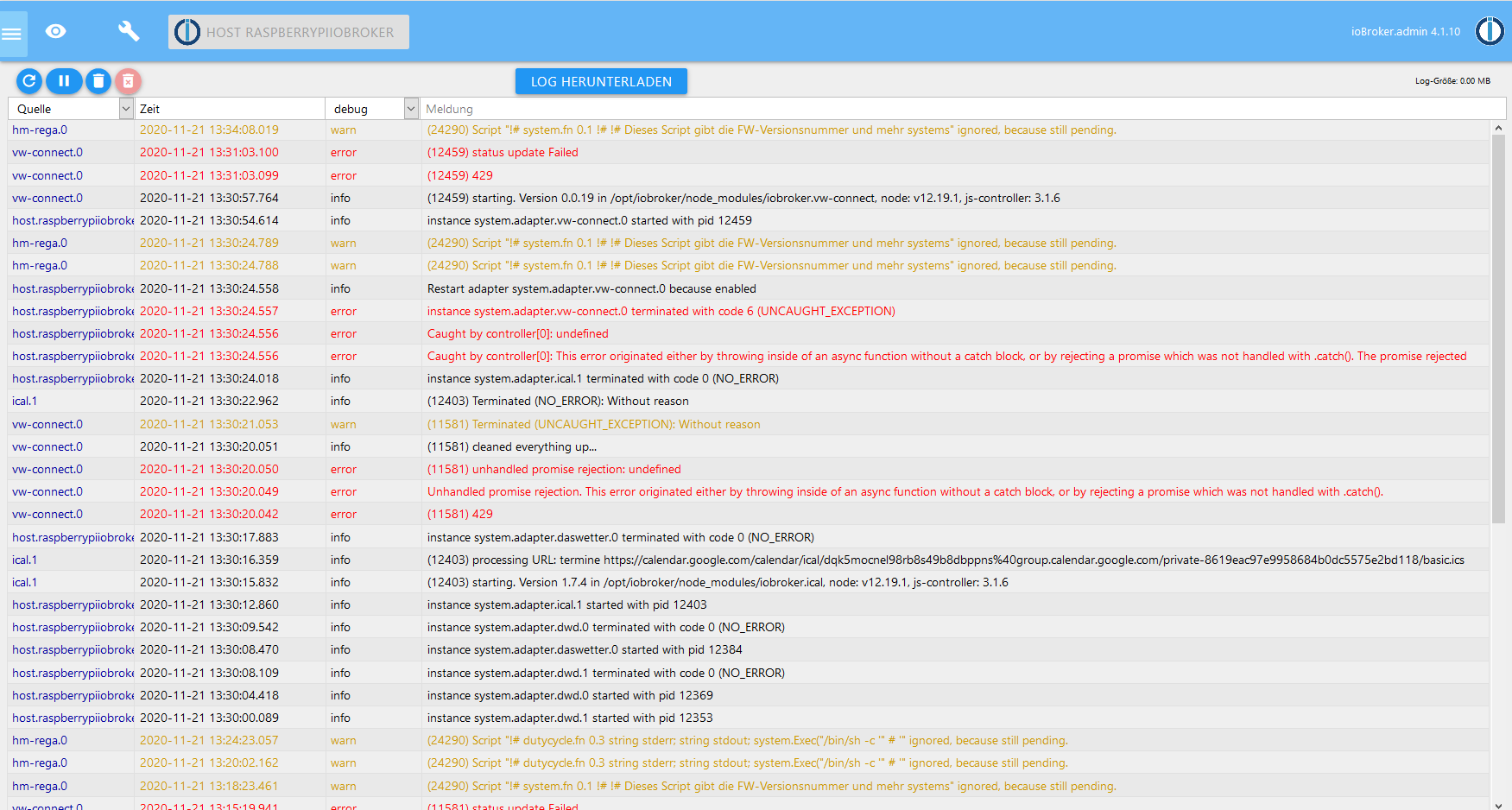Click 'Caught by controller[0]: undefined' message
This screenshot has width=1512, height=810.
tap(518, 333)
